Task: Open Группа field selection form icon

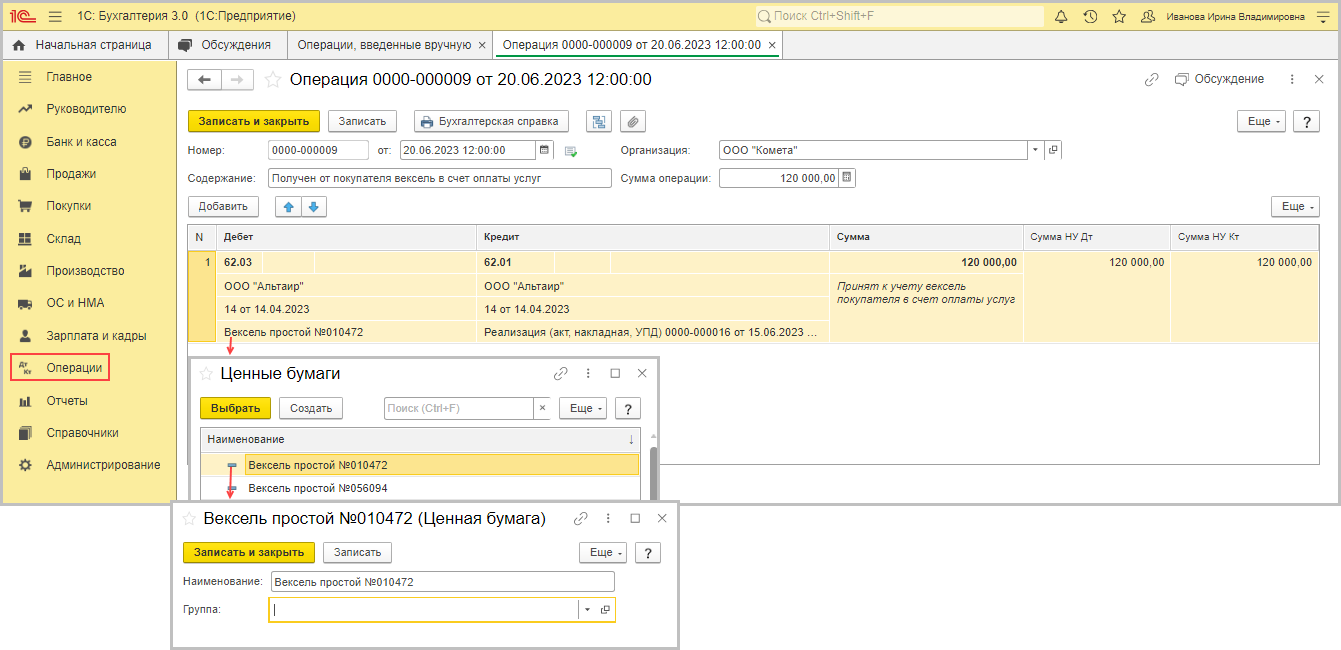Action: pyautogui.click(x=605, y=610)
